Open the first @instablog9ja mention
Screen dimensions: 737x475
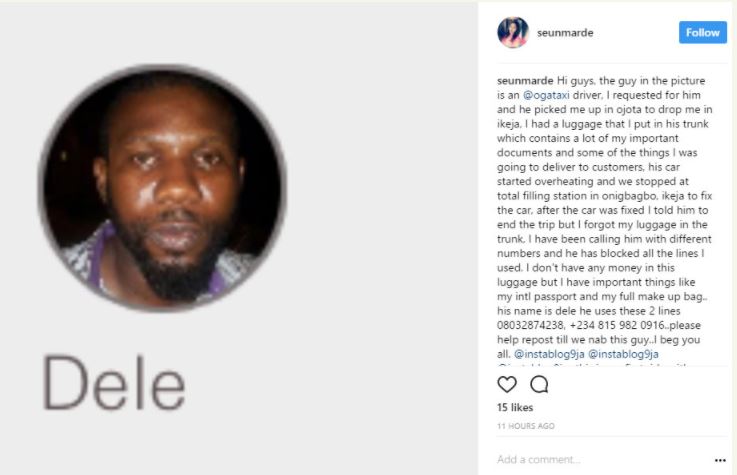[549, 354]
